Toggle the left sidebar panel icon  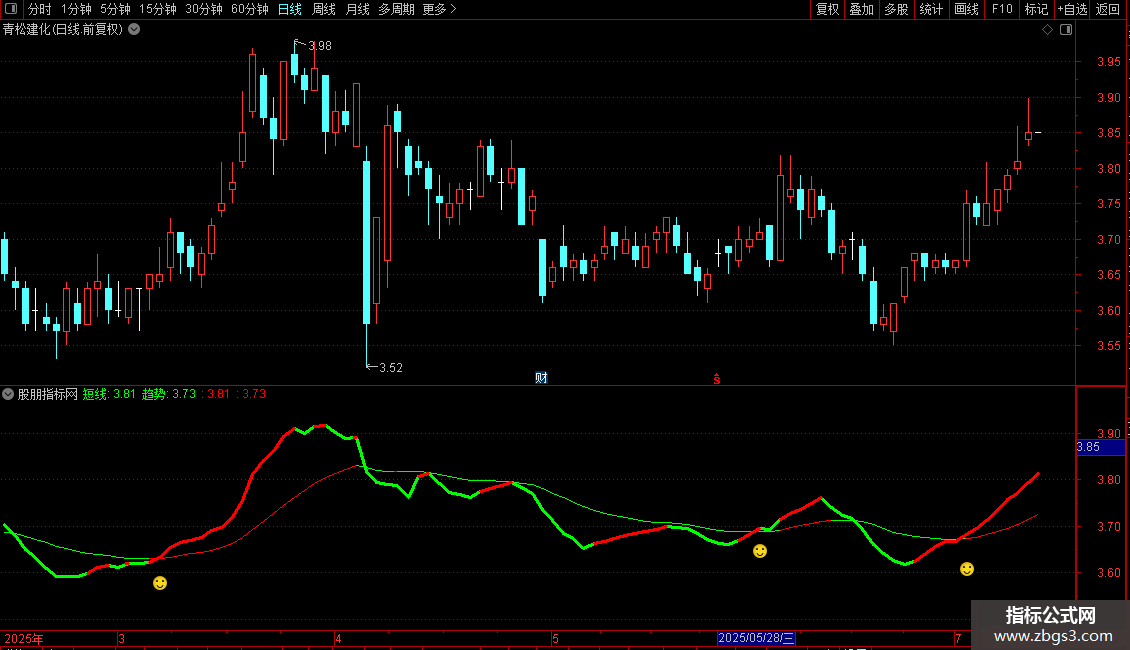pyautogui.click(x=11, y=9)
